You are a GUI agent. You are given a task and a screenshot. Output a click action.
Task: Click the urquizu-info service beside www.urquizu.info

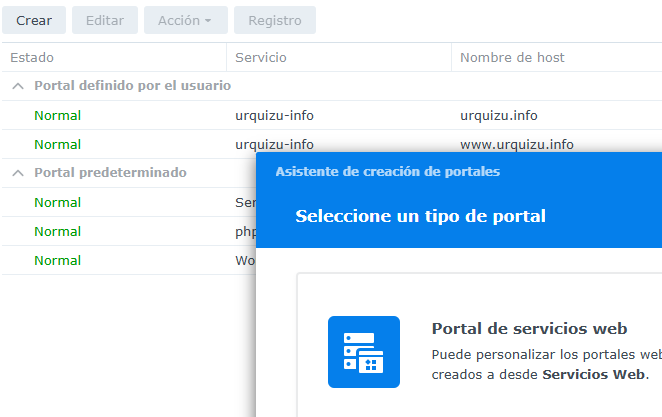[274, 144]
